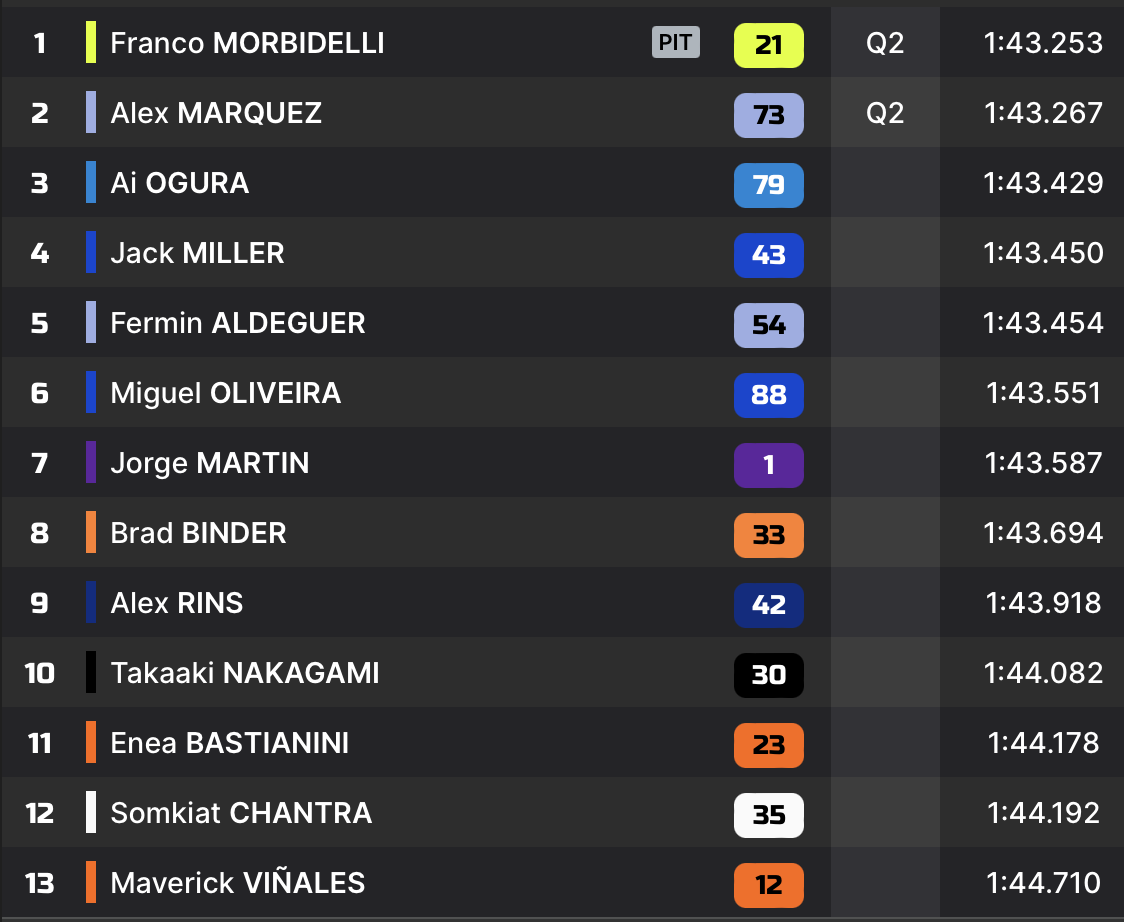This screenshot has height=922, width=1124.
Task: Click the orange number 12 badge
Action: point(768,885)
